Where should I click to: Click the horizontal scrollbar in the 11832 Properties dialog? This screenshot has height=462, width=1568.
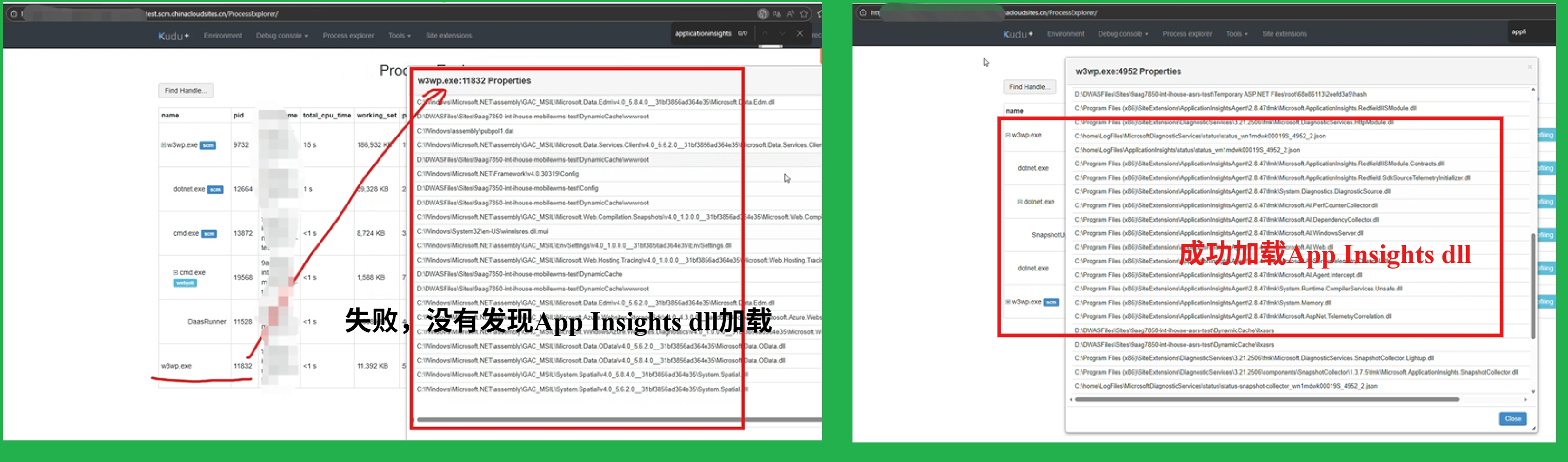pyautogui.click(x=619, y=420)
